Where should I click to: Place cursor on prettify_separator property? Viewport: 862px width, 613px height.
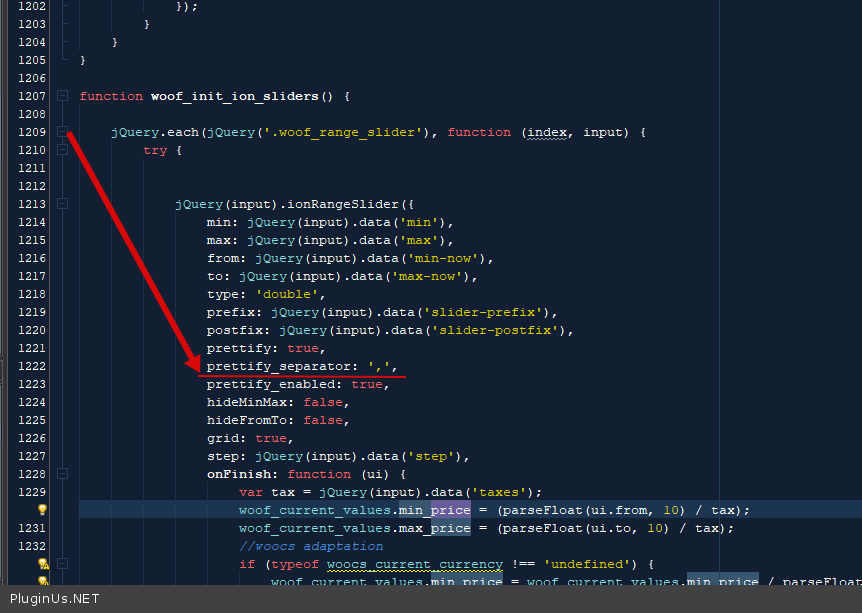click(x=280, y=366)
